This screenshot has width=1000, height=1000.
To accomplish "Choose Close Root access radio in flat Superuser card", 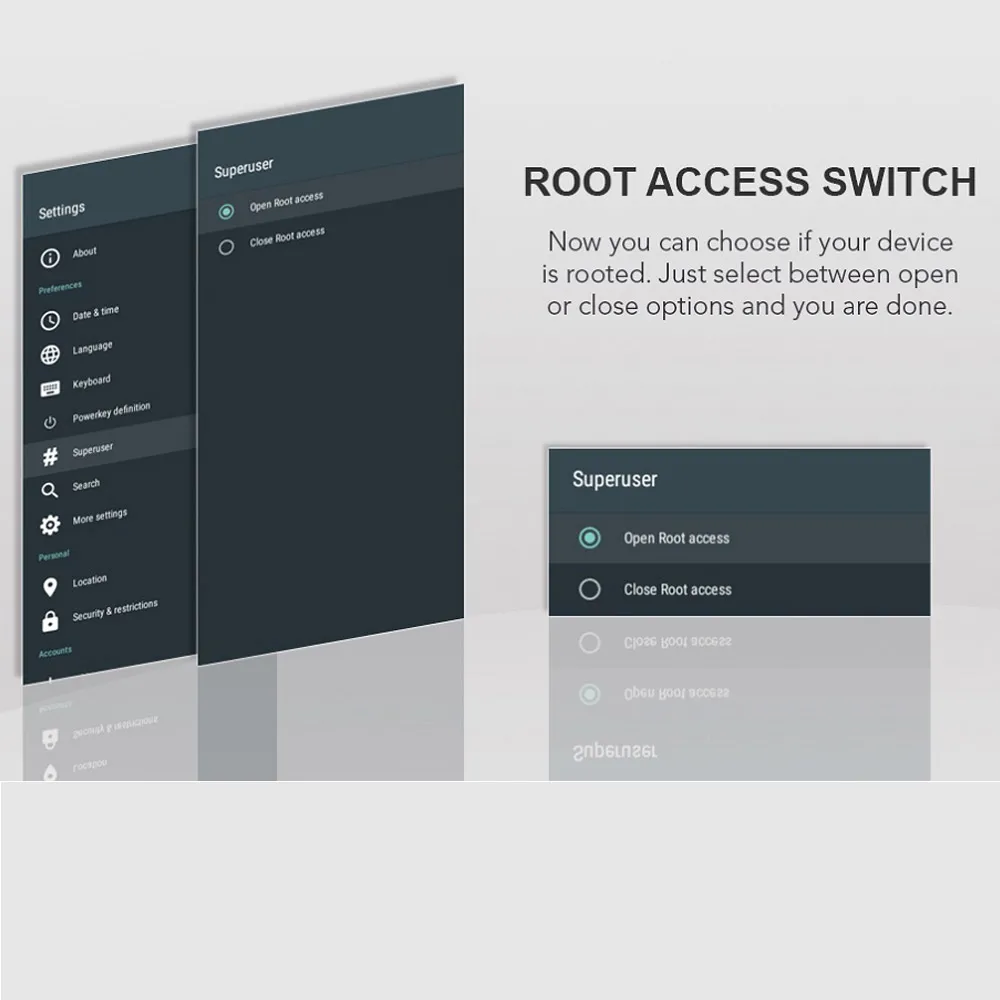I will tap(589, 589).
